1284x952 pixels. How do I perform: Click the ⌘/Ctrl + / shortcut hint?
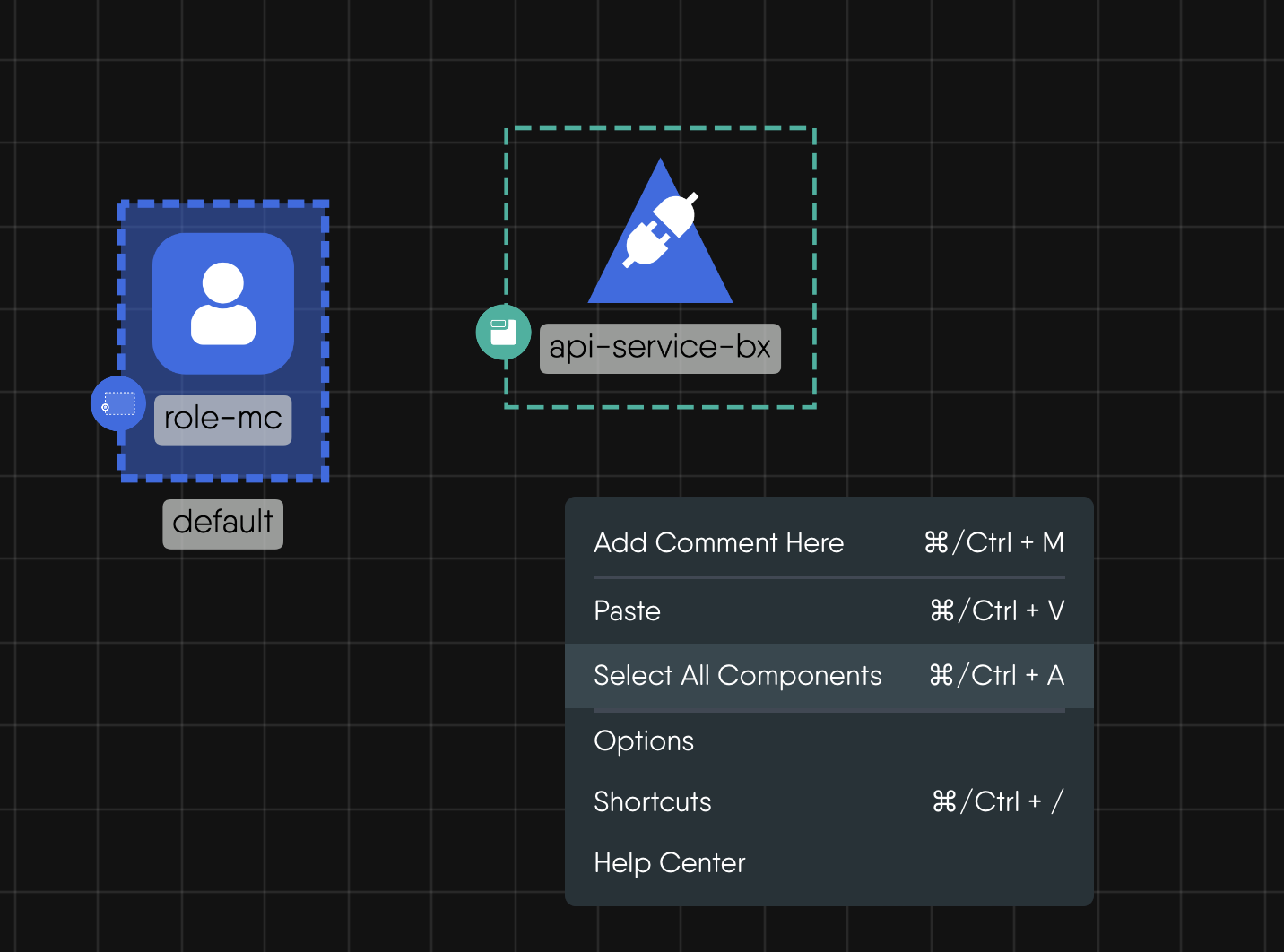[x=997, y=802]
